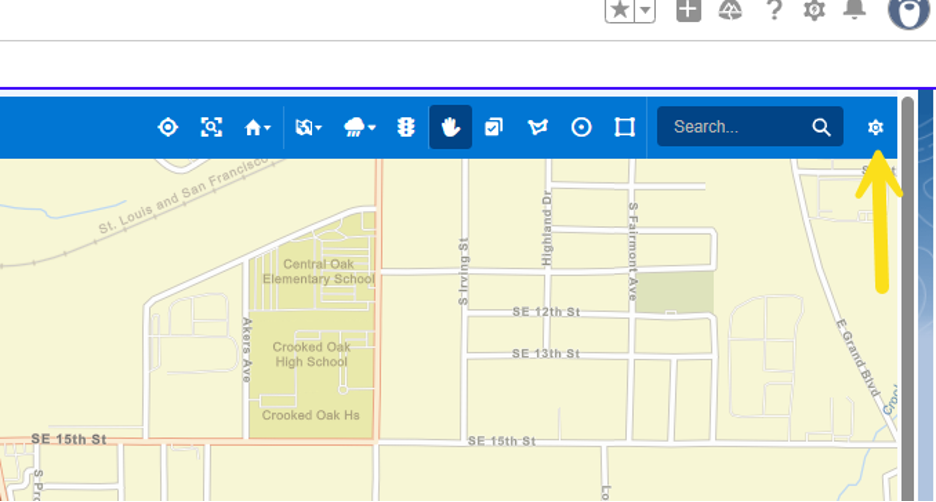Click the Akers Ave label
936x502 pixels.
[x=247, y=350]
